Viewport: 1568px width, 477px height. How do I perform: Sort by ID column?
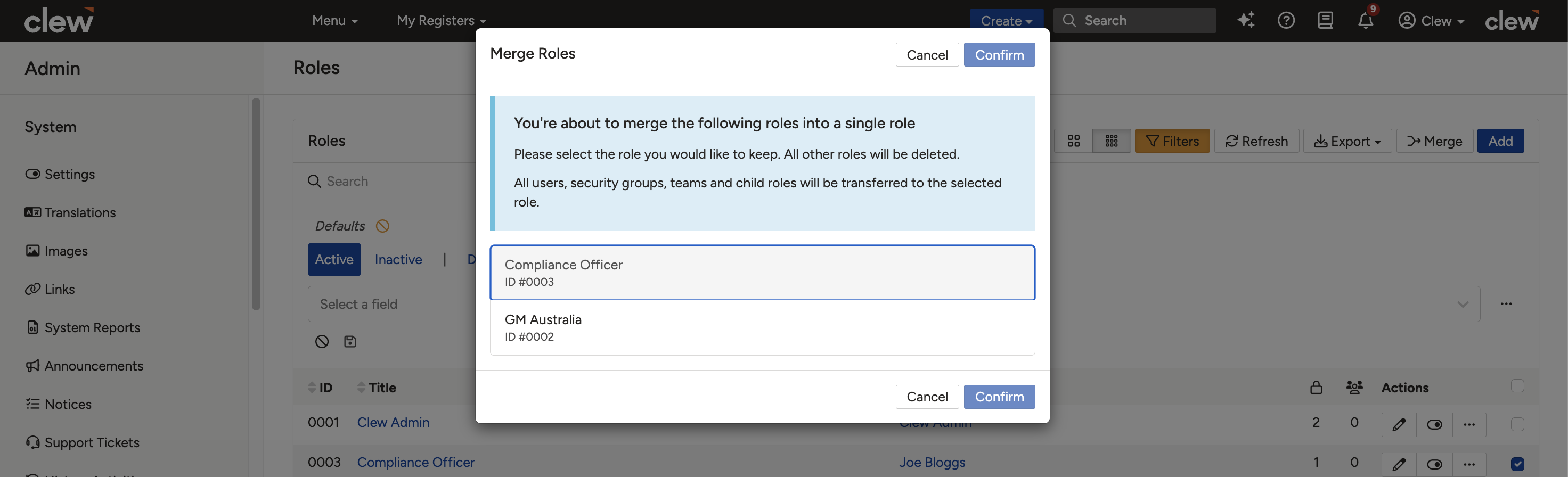(x=320, y=388)
